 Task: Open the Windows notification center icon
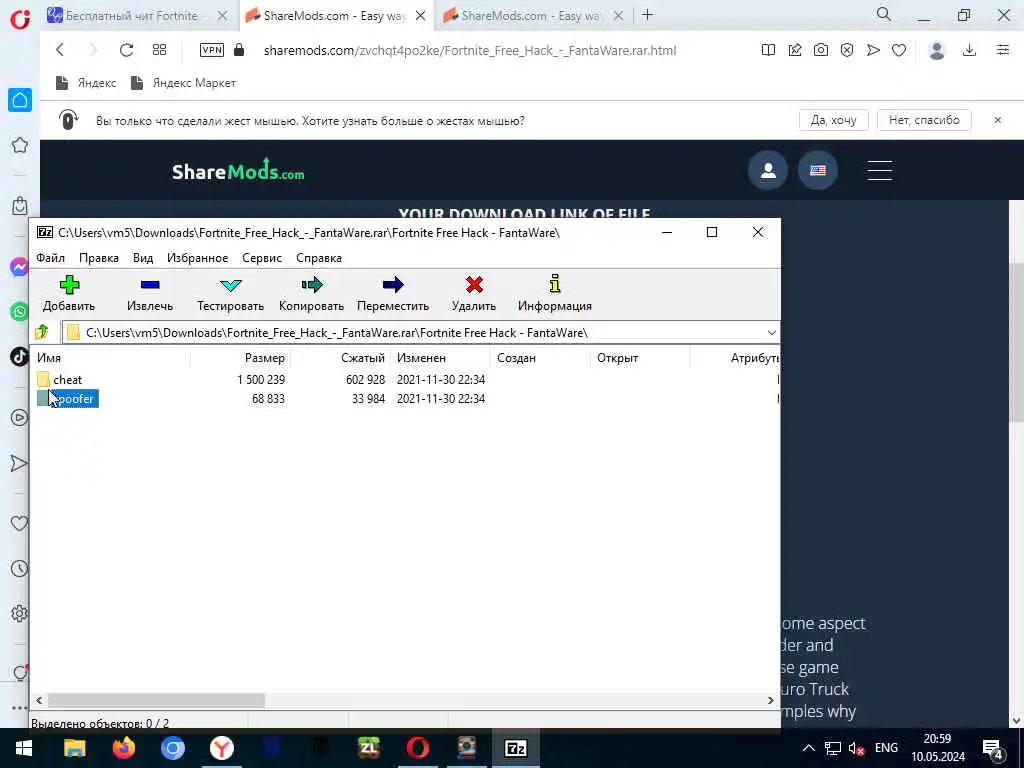[x=993, y=748]
